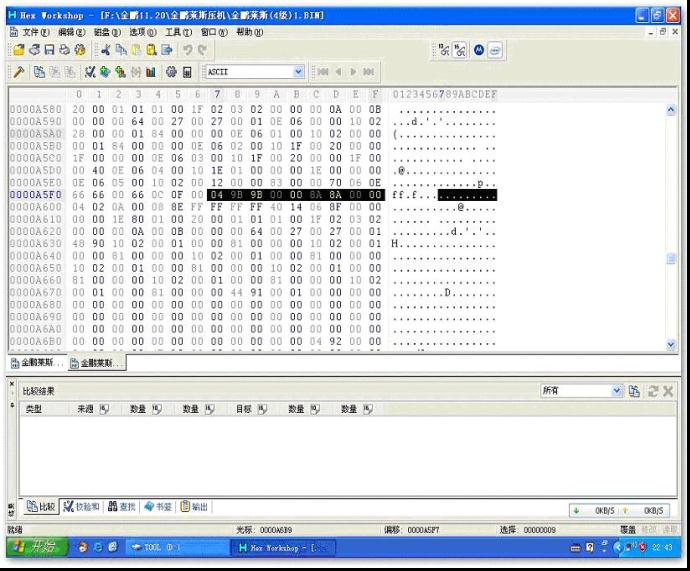Click the 选择: 00000009 status entry

(528, 530)
